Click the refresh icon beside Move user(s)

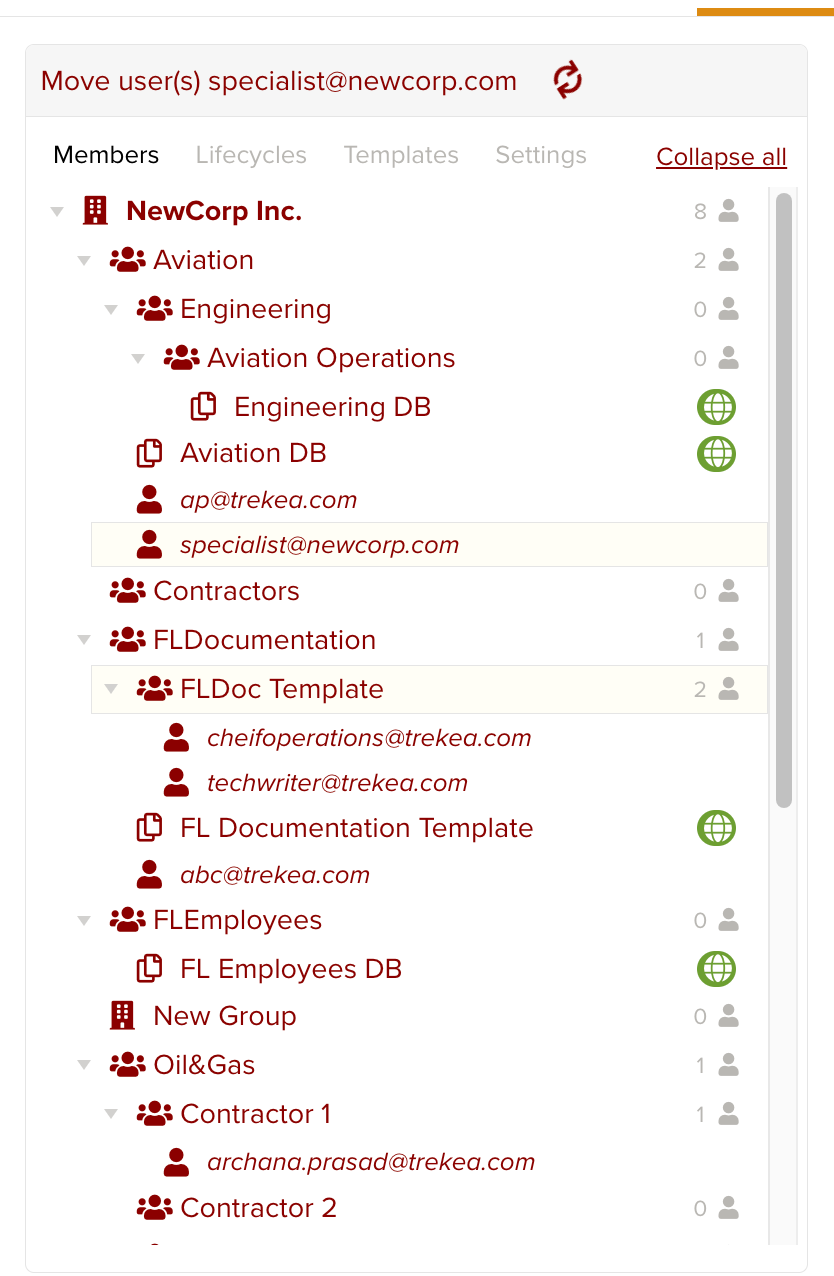pyautogui.click(x=568, y=80)
